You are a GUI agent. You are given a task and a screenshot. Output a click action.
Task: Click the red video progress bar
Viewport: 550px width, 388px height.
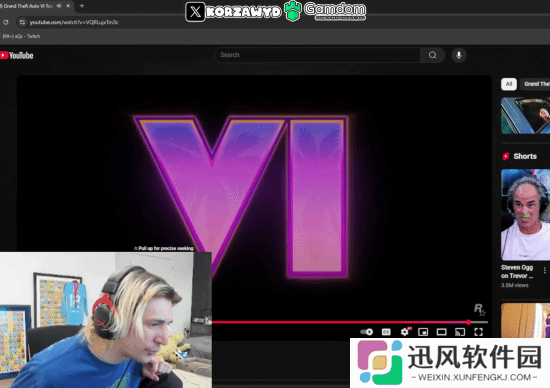(340, 322)
